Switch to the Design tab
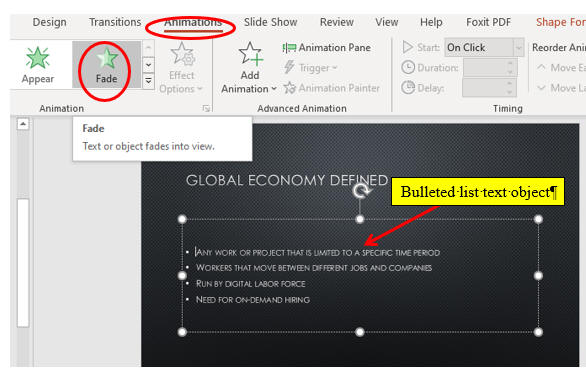This screenshot has width=586, height=371. [x=49, y=22]
